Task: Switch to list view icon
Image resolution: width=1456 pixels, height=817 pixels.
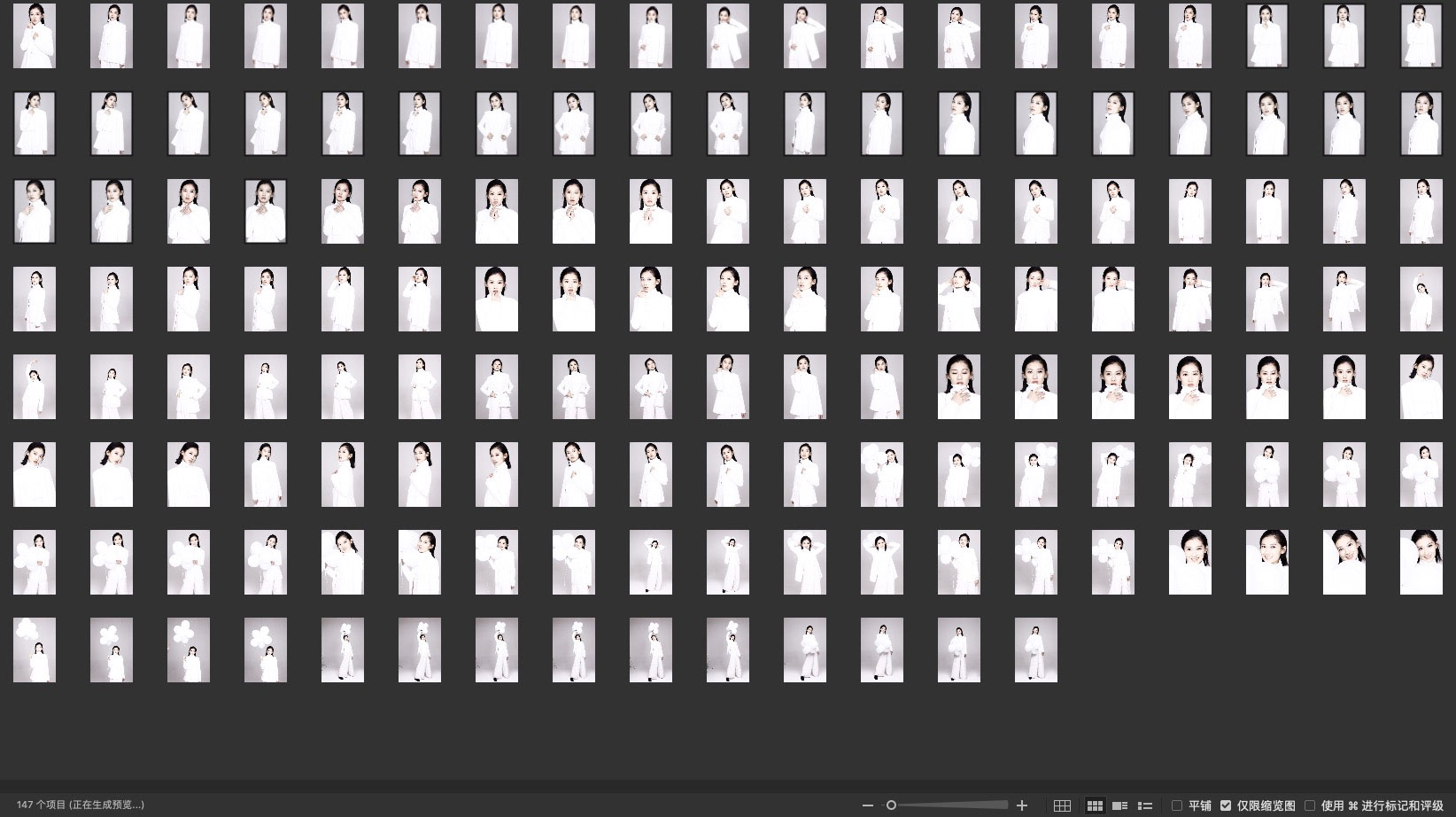Action: tap(1144, 805)
